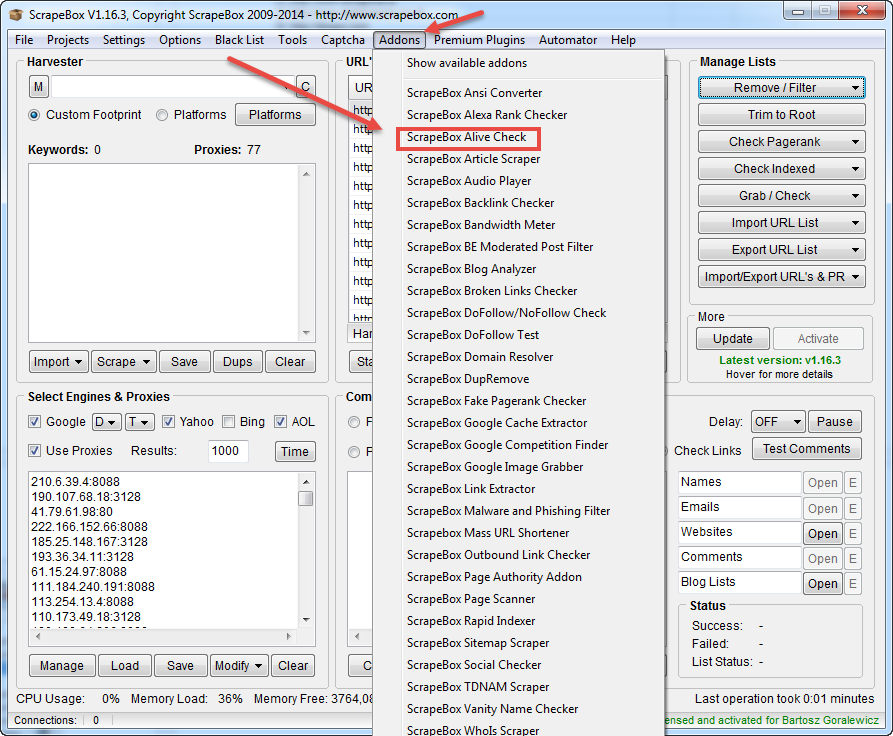Click the Results count input field
This screenshot has height=736, width=893.
[x=228, y=451]
